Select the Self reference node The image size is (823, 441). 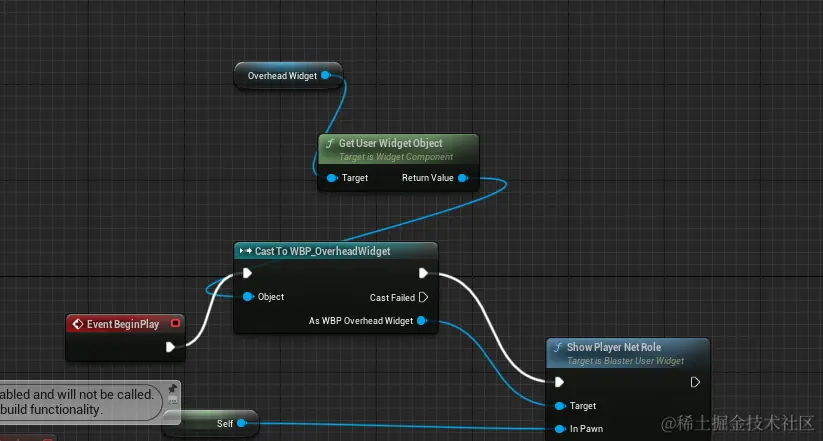tap(211, 423)
